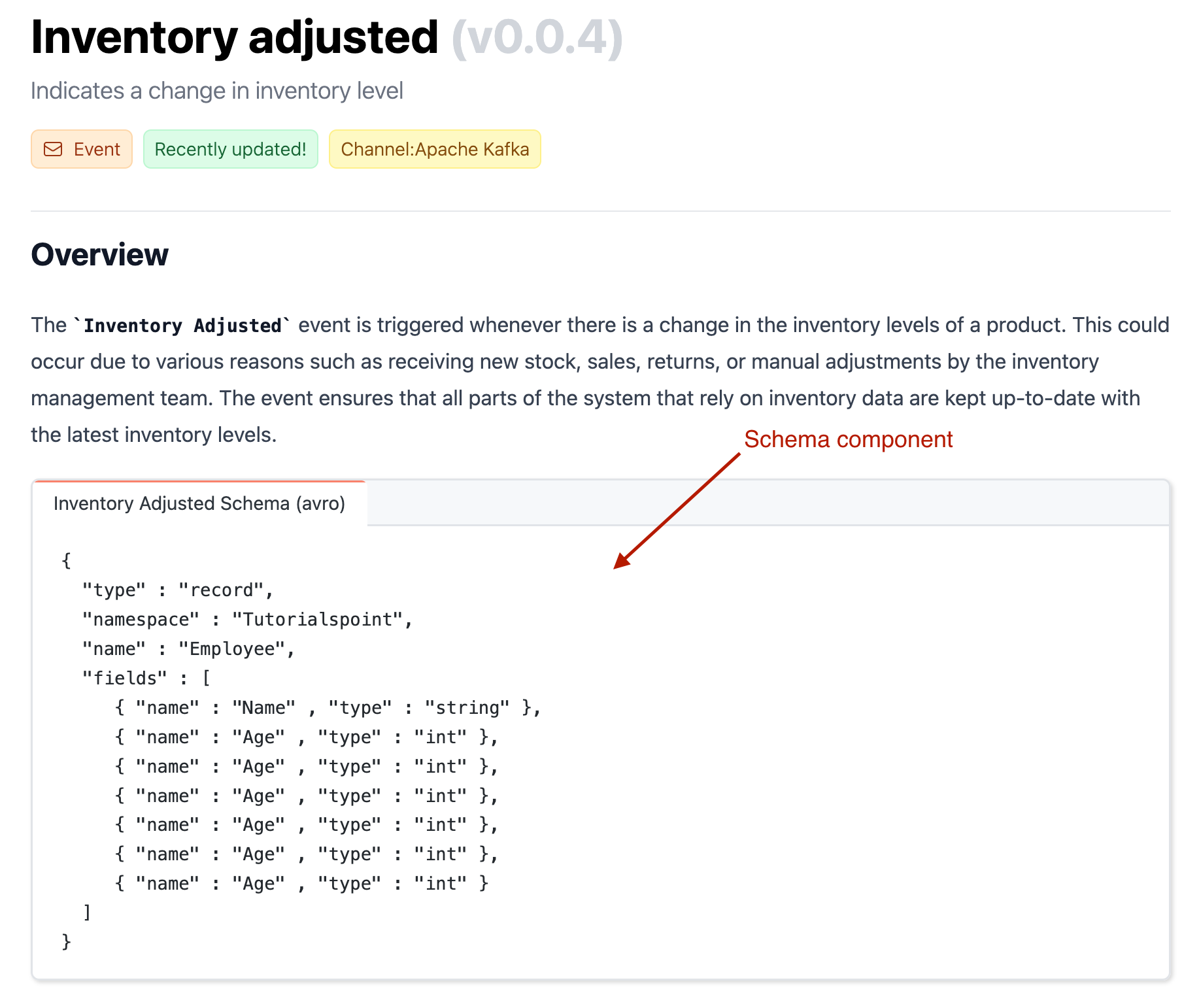Click the field line with "Name" type "string"

(x=328, y=708)
